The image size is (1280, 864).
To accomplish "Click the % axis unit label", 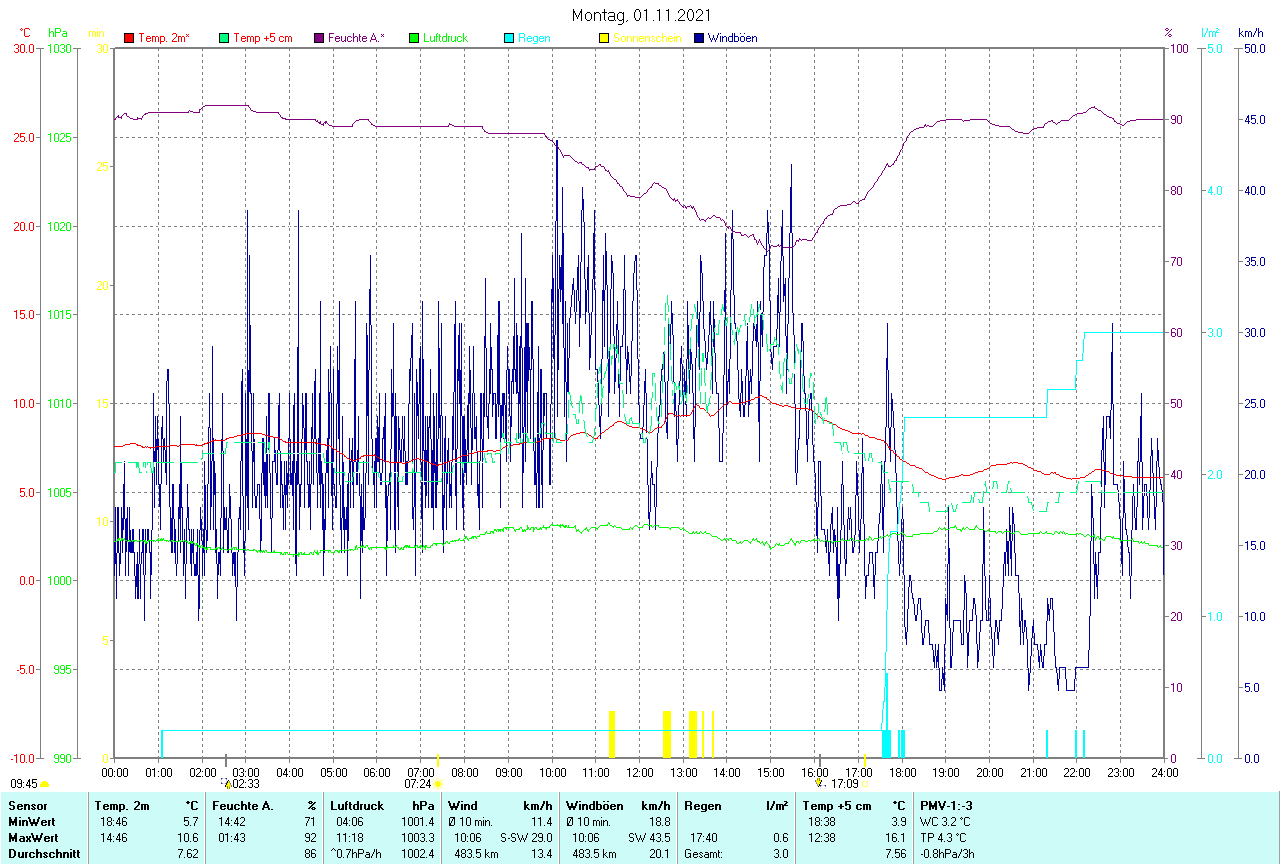I will [x=1168, y=33].
